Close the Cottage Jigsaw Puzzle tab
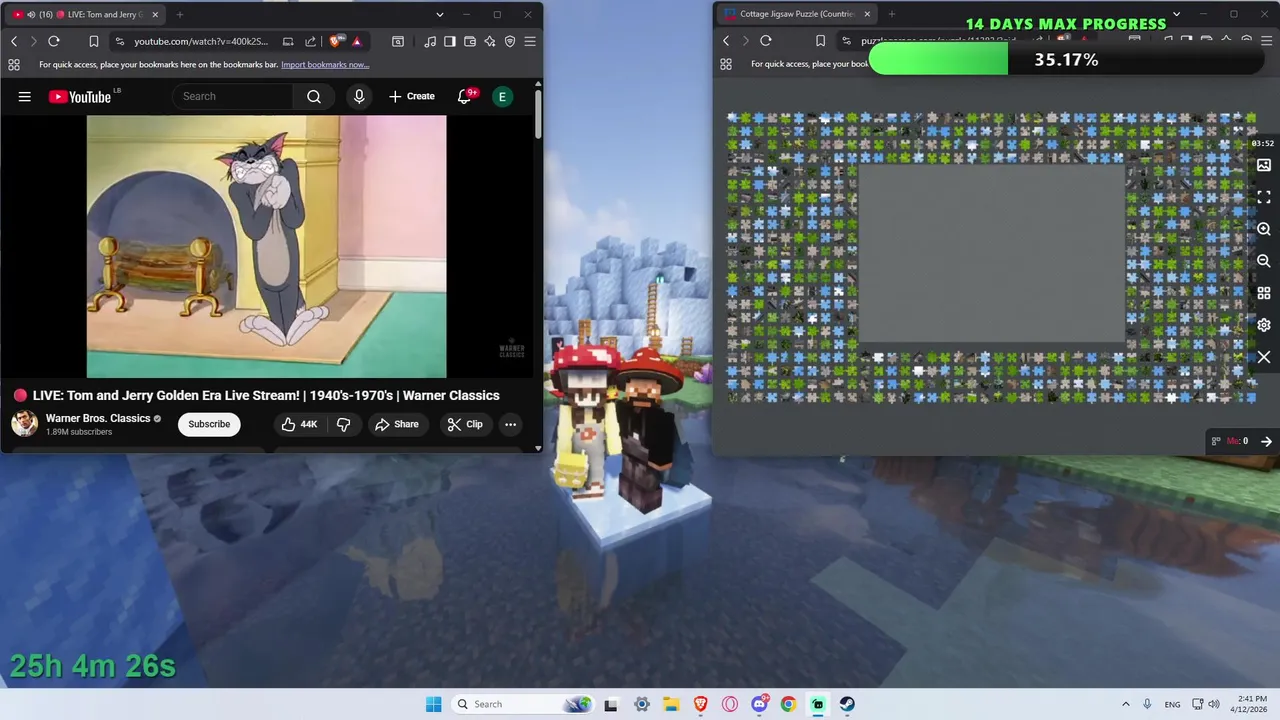Screen dimensions: 1280x720 tap(866, 14)
